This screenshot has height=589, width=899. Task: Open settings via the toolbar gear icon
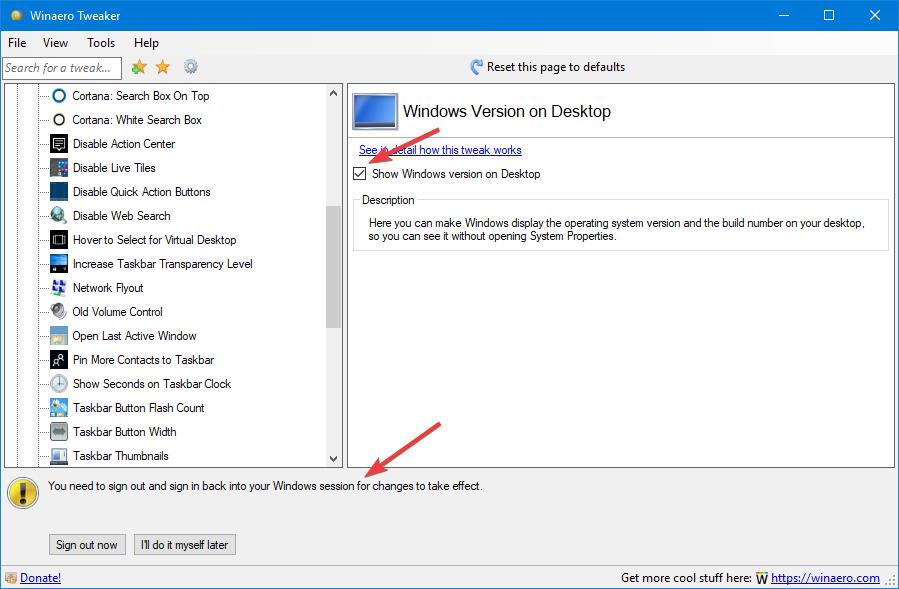tap(191, 67)
